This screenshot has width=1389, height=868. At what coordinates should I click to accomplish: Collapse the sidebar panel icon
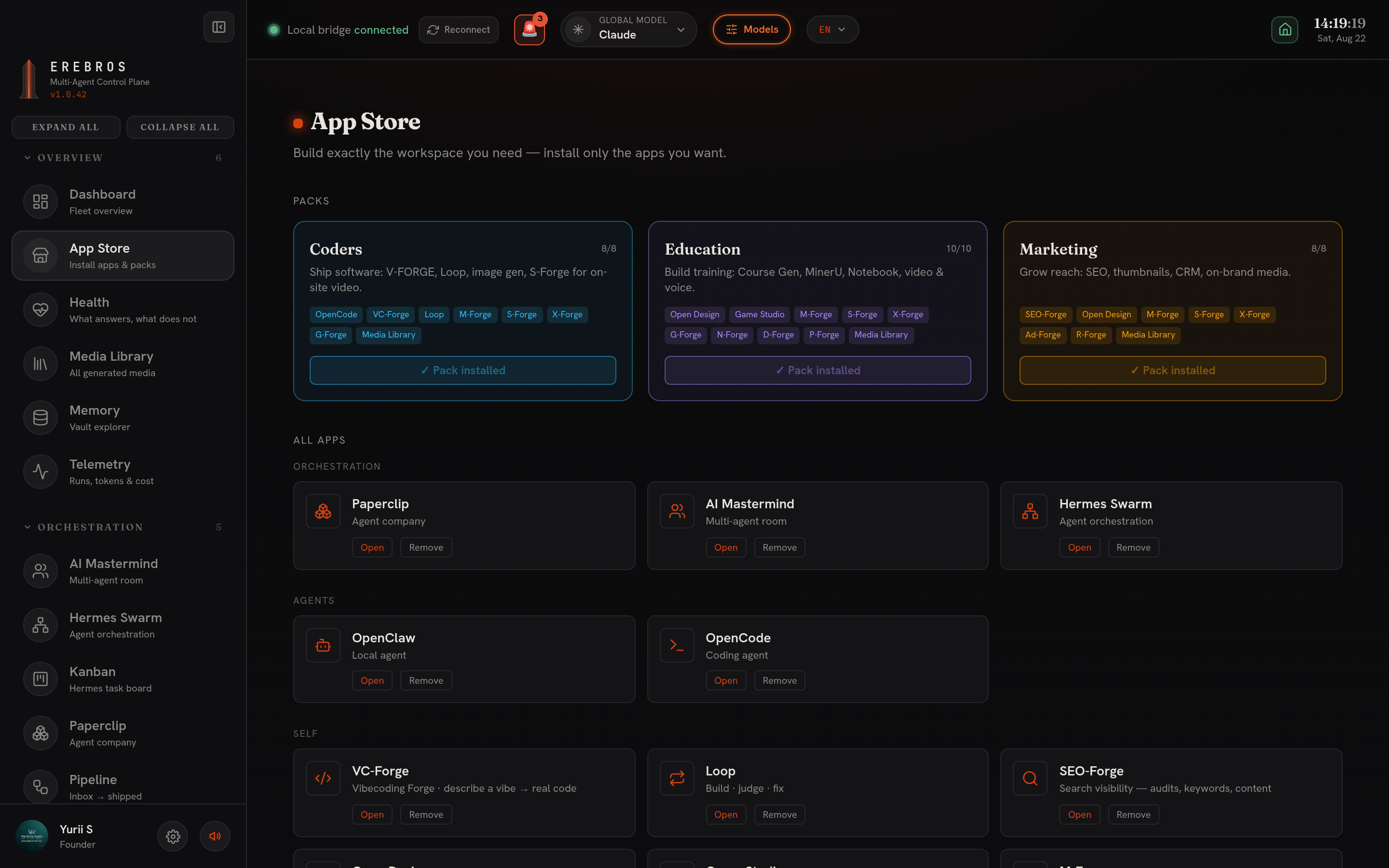(x=218, y=27)
